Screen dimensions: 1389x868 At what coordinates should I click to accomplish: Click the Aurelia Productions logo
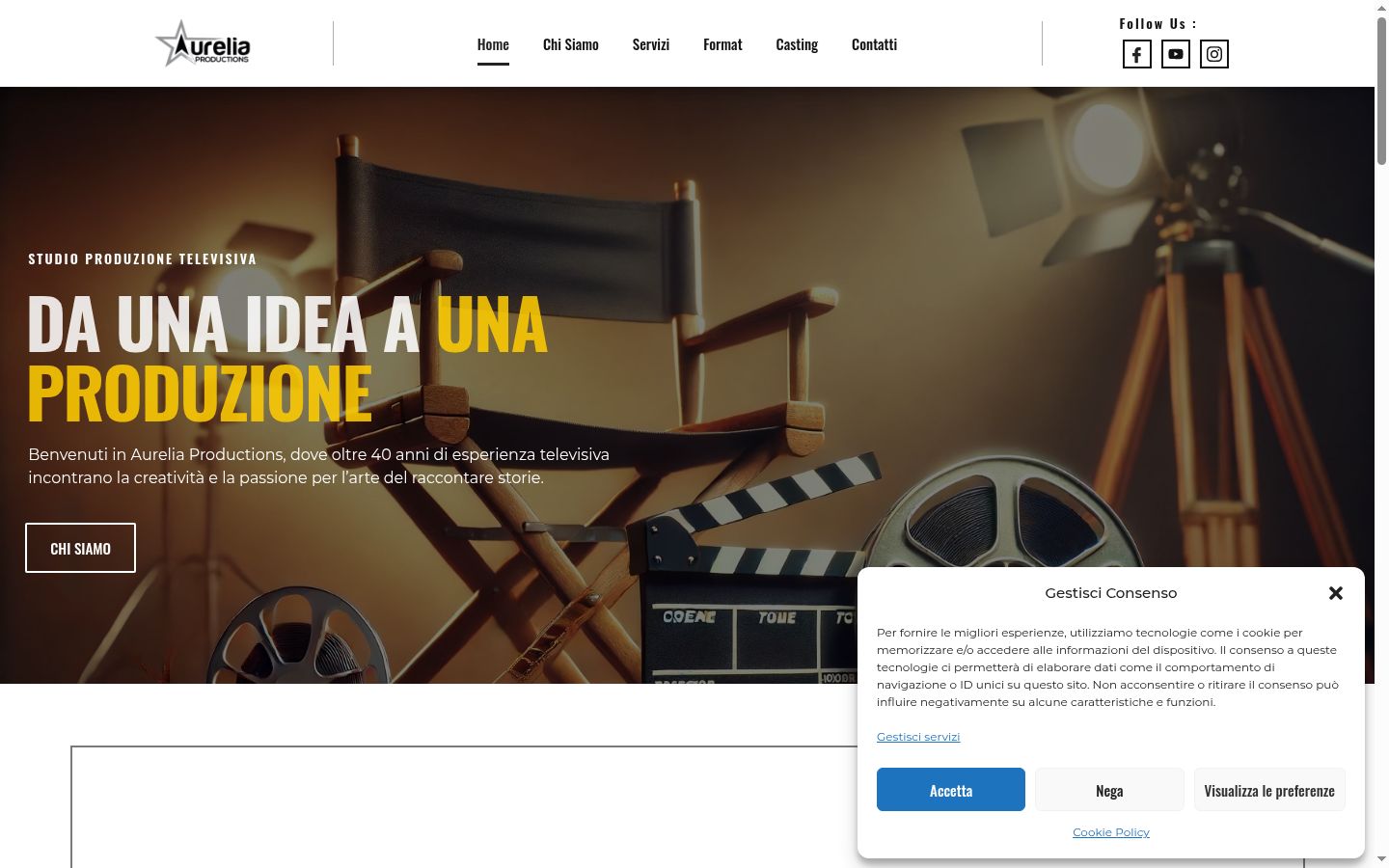pos(203,43)
